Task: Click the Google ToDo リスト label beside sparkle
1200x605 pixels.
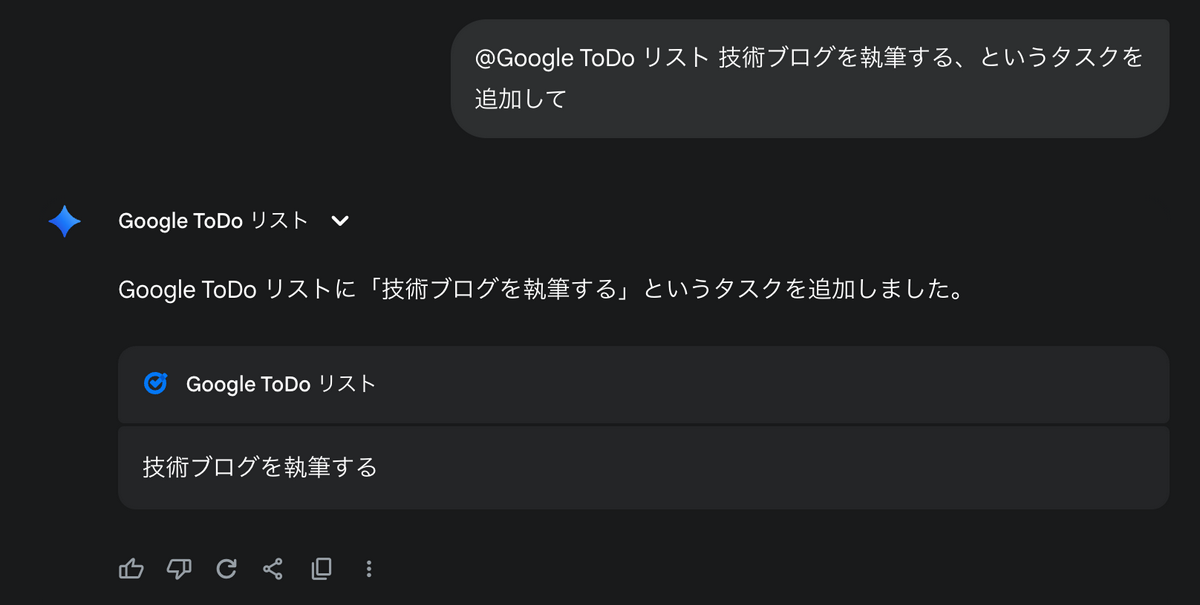Action: (213, 221)
